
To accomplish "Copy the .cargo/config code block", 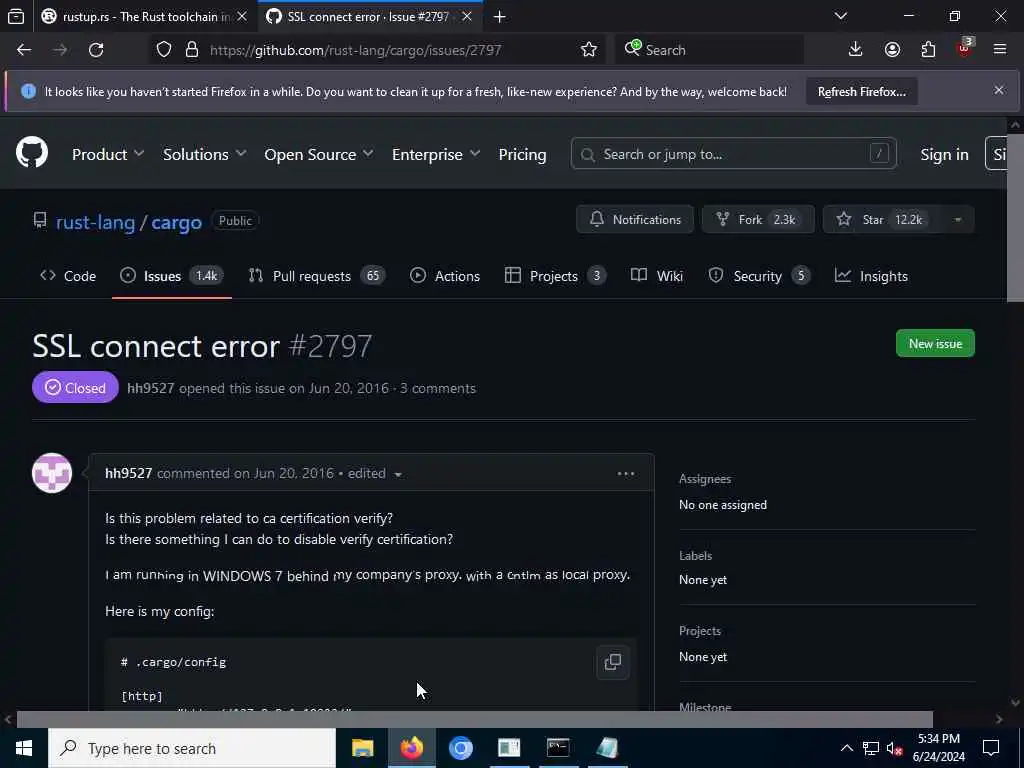I will click(613, 662).
